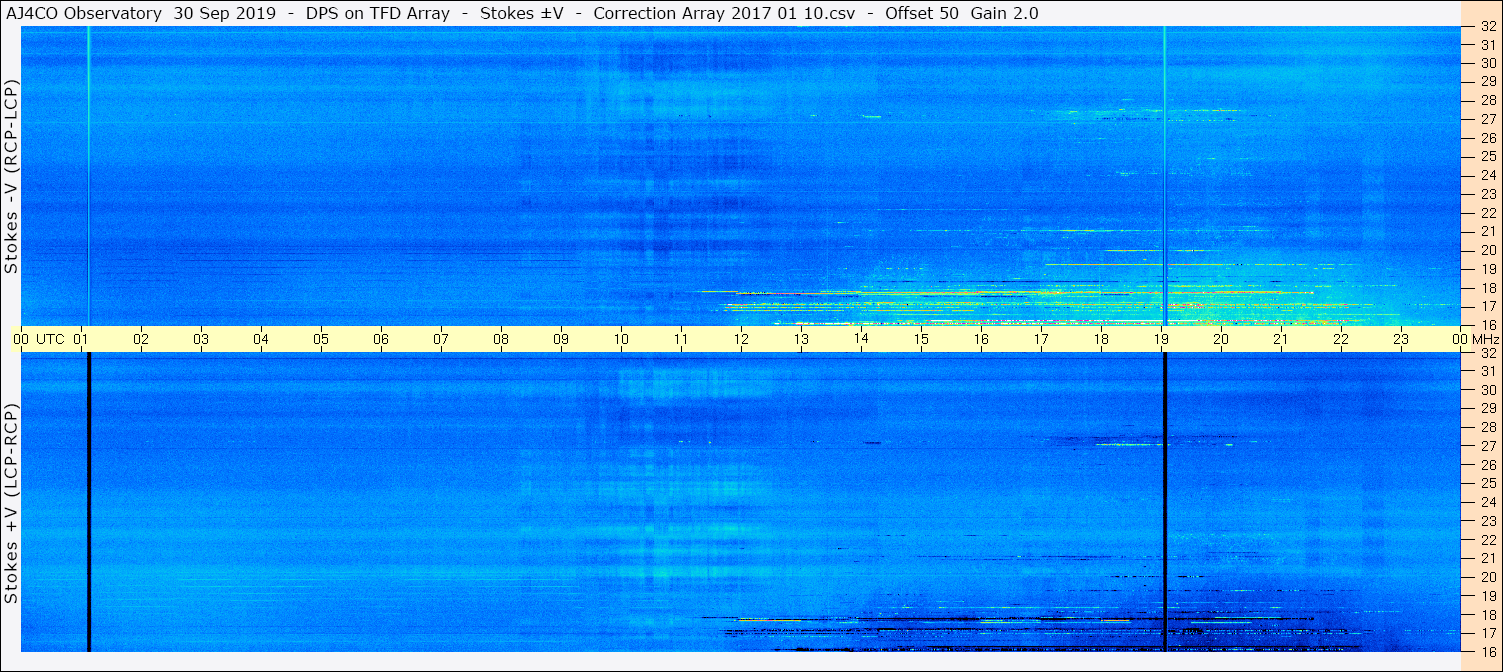Select the 09 hour tick on time axis

tap(562, 340)
